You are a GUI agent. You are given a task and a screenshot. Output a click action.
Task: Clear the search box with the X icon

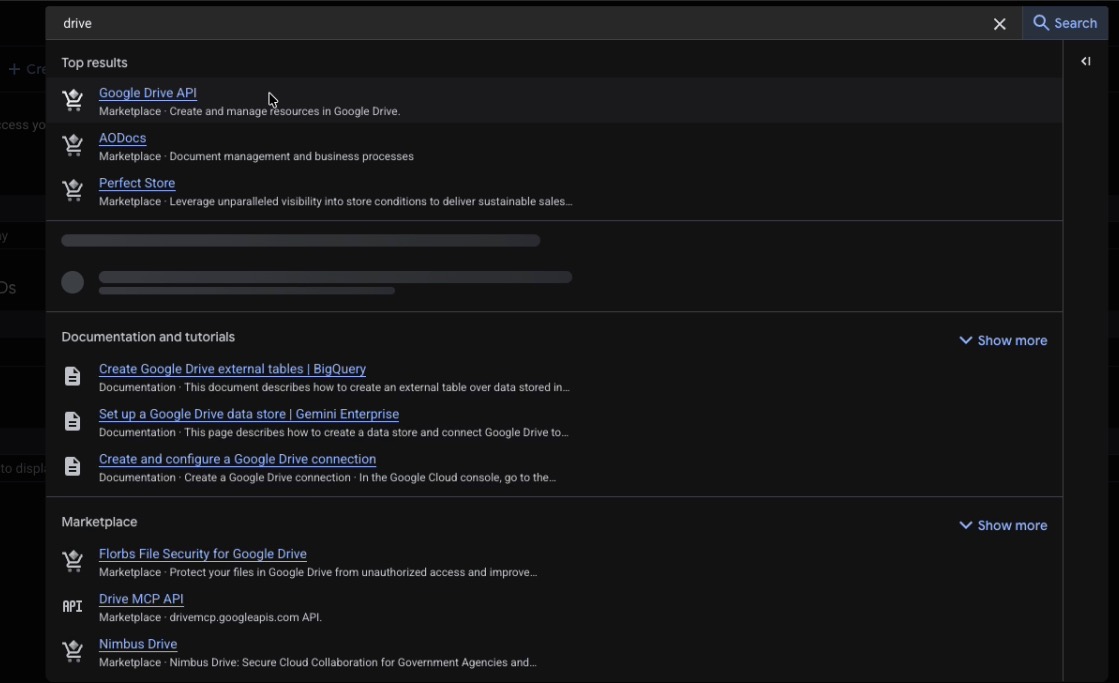pos(1000,24)
